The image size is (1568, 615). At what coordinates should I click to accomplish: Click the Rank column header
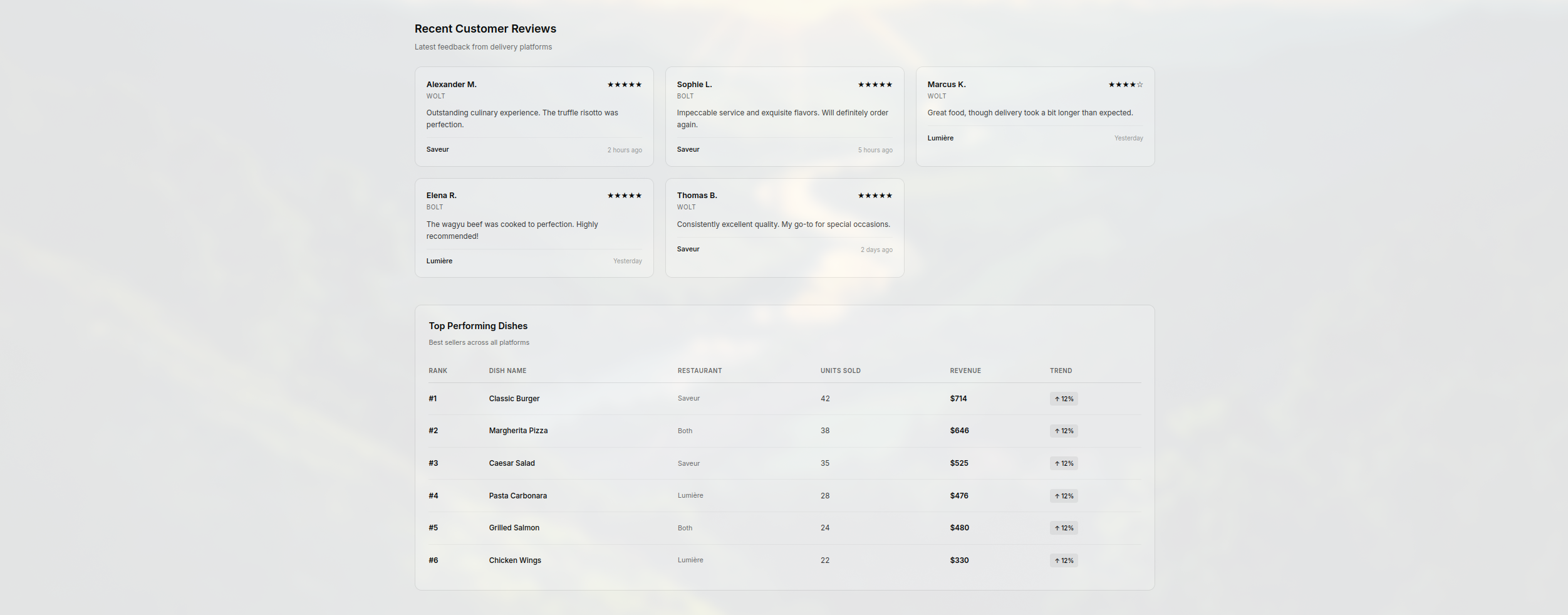(437, 371)
